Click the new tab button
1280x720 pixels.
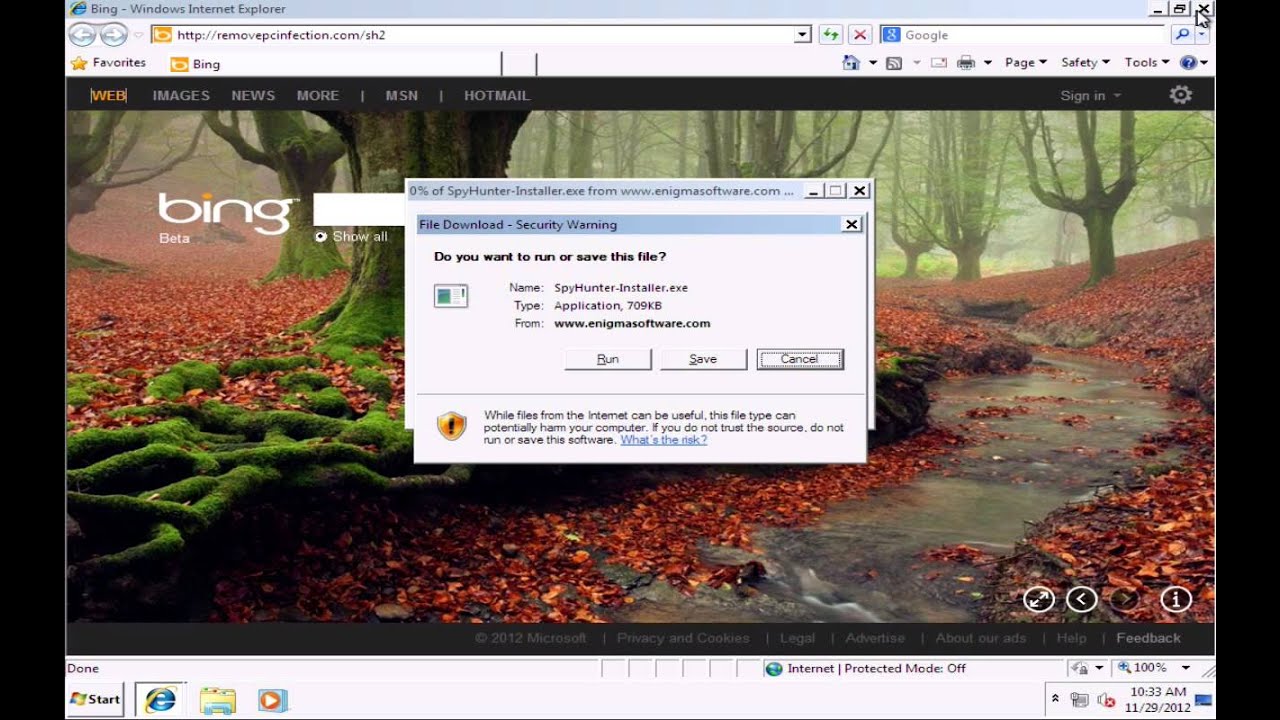pos(518,64)
